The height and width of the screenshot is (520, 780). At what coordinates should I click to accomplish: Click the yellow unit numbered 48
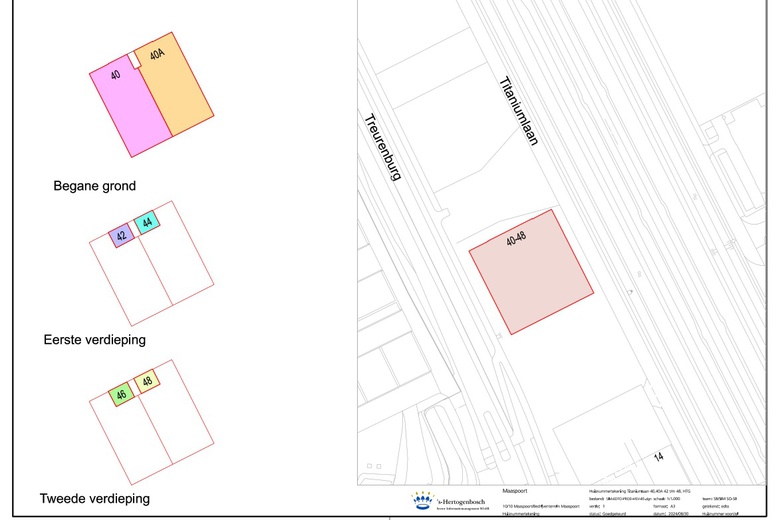[x=147, y=382]
